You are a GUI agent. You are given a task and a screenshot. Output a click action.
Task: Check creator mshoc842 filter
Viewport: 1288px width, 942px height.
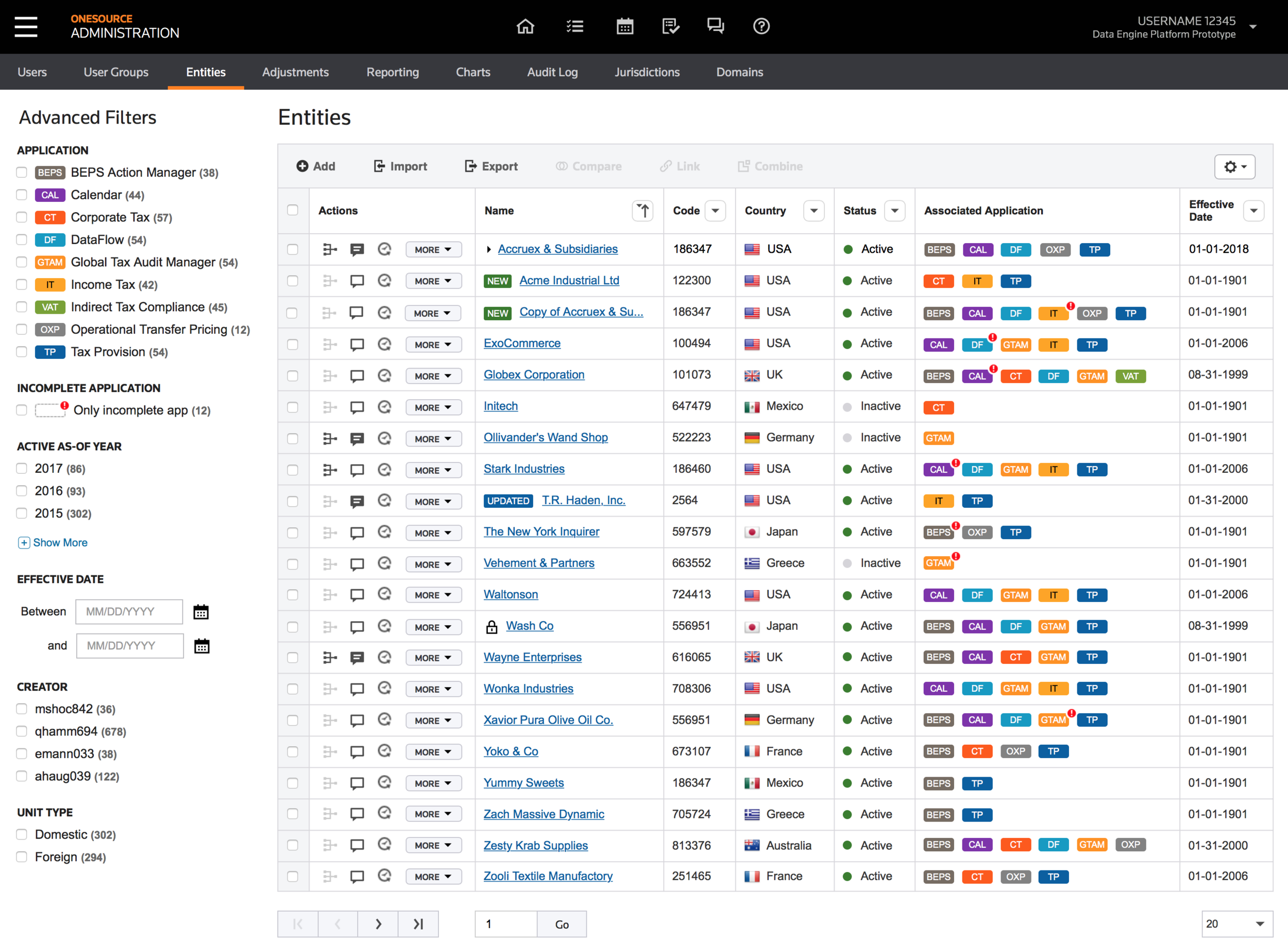(22, 709)
